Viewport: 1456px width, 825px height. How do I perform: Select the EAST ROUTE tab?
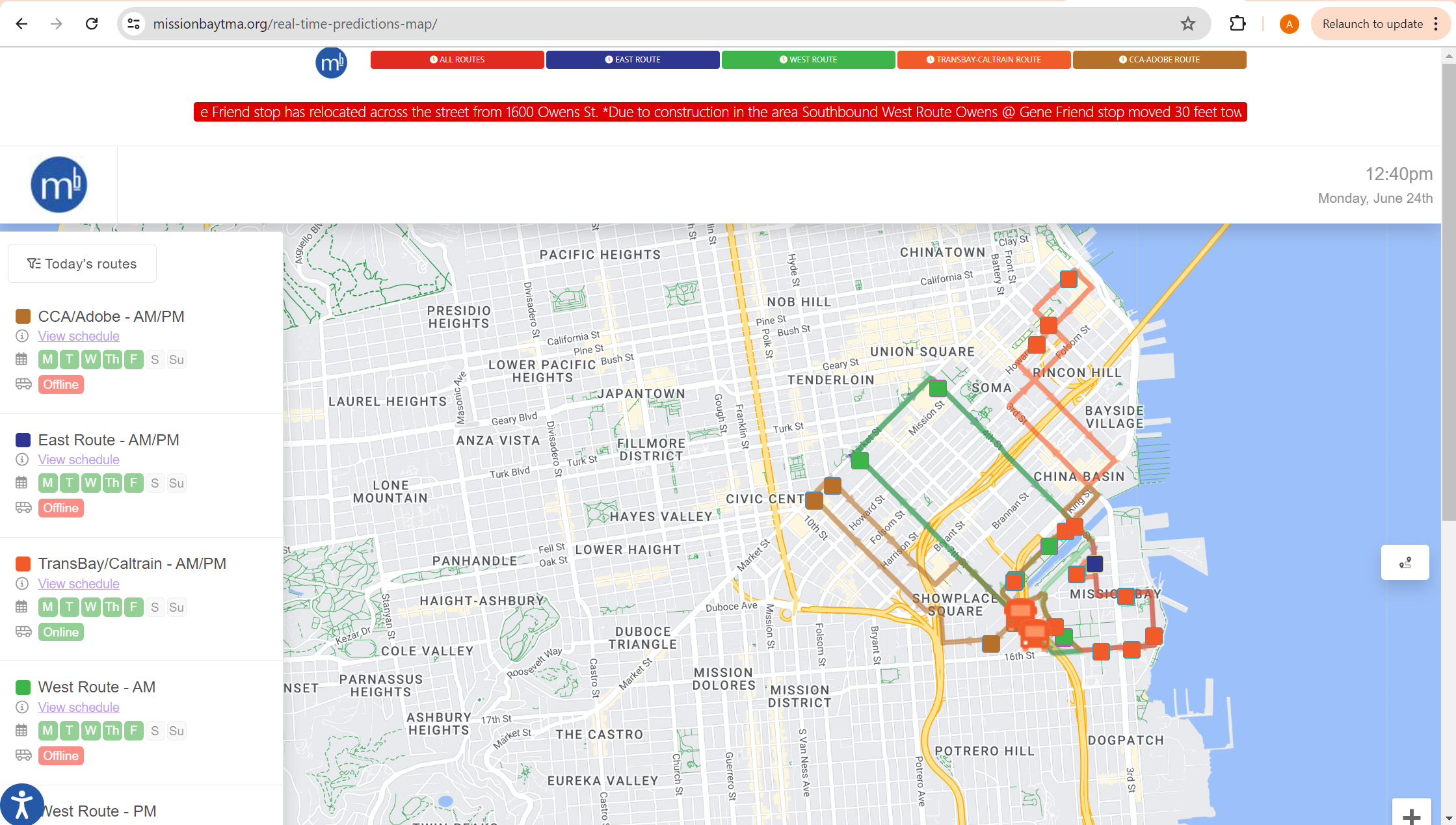[x=632, y=60]
